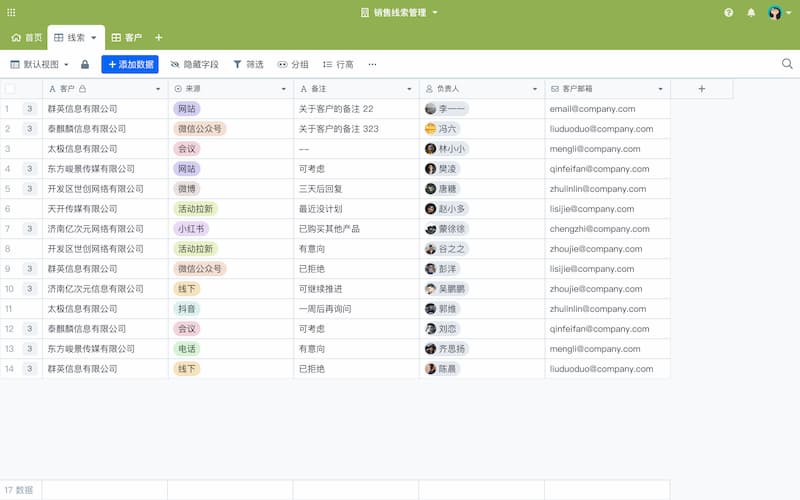This screenshot has height=500, width=800.
Task: Open notifications bell icon
Action: pyautogui.click(x=751, y=13)
